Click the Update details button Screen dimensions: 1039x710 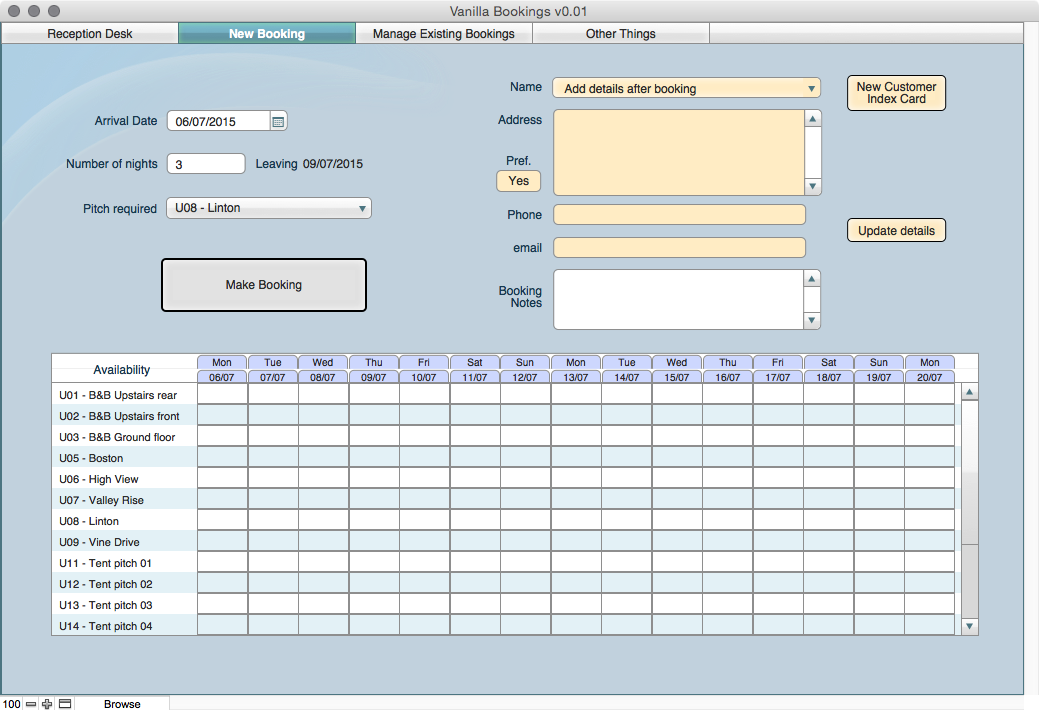[896, 231]
